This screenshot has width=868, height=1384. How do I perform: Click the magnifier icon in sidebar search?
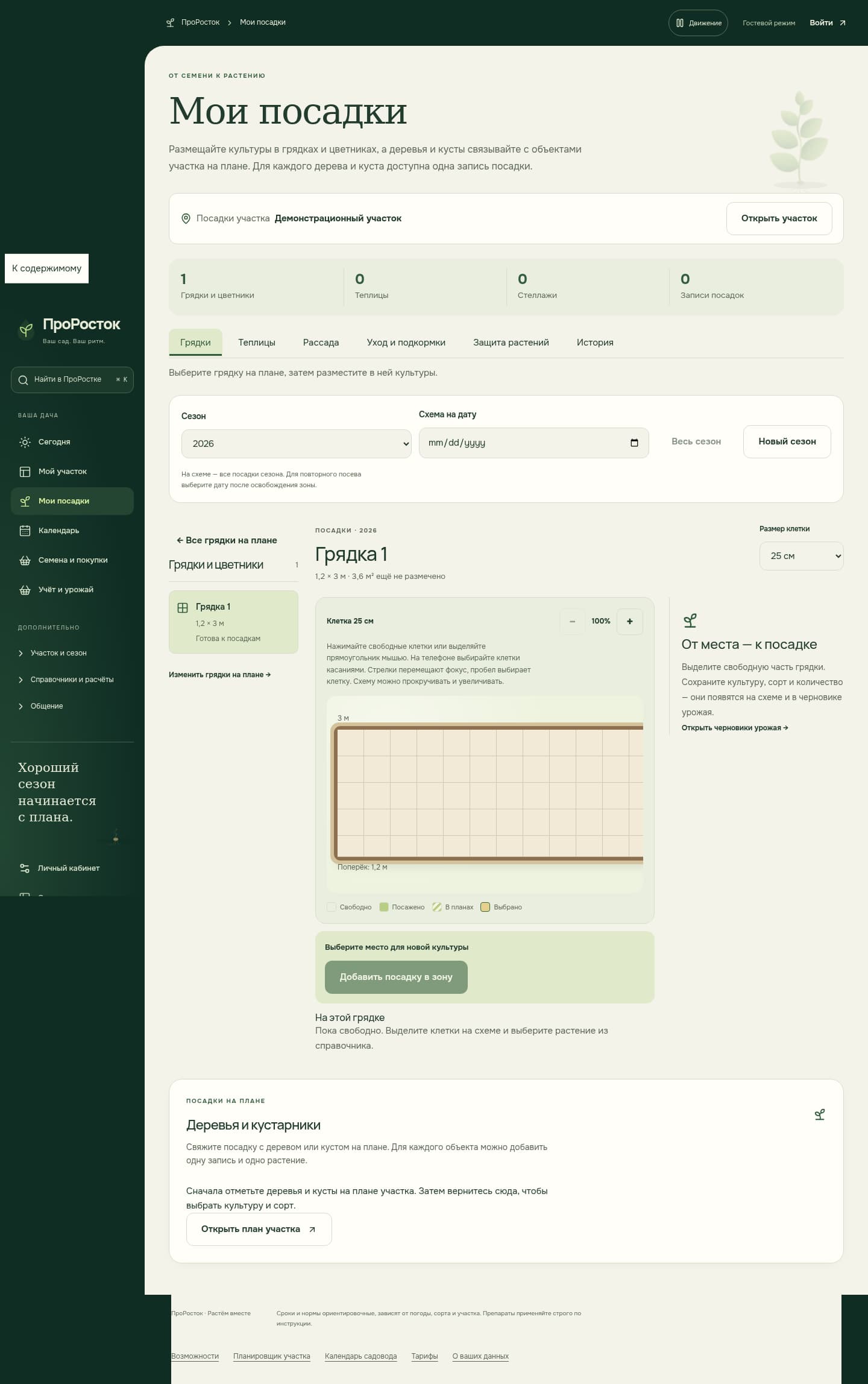[x=24, y=380]
